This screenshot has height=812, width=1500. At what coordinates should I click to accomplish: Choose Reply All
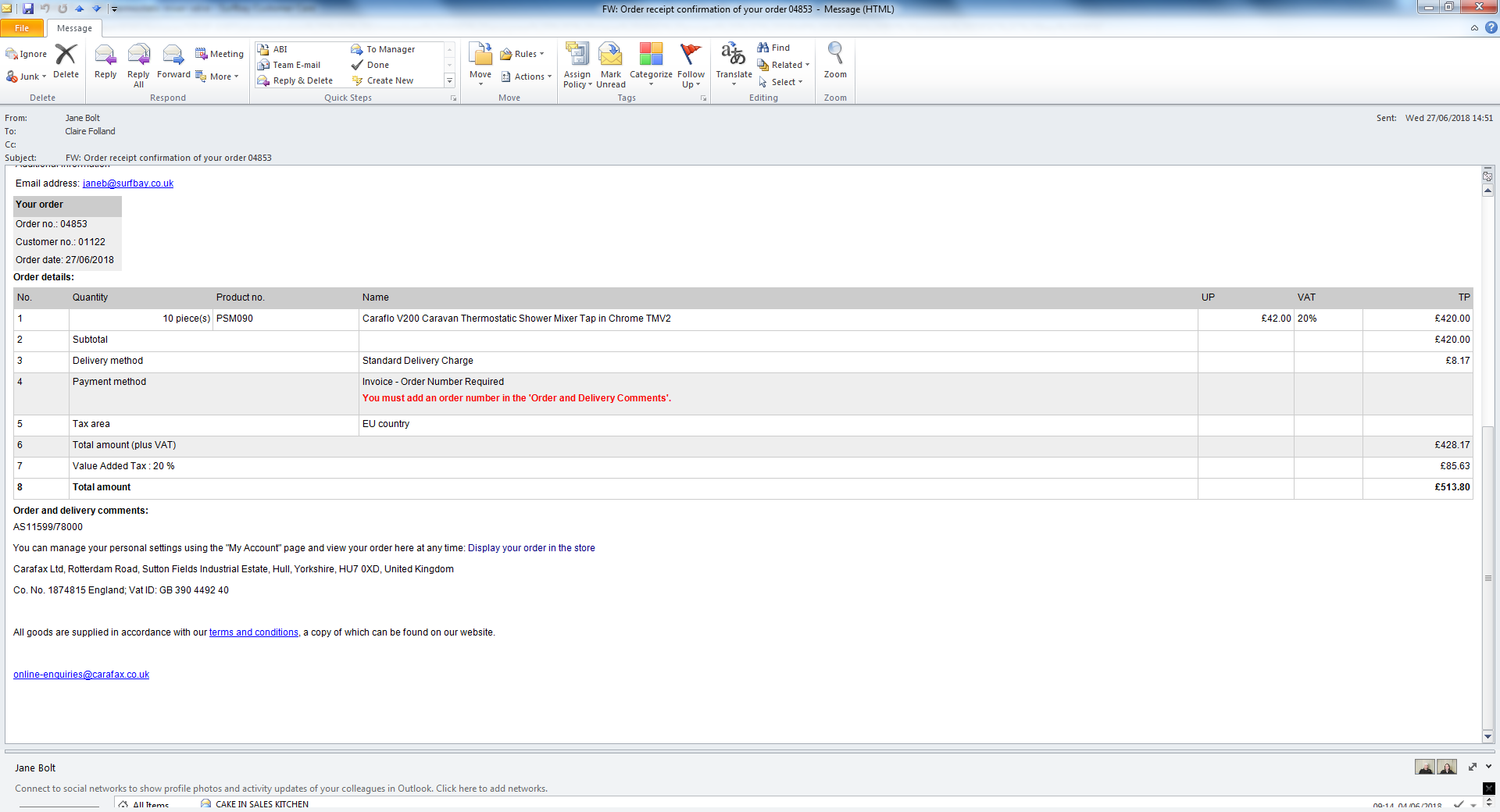tap(138, 66)
